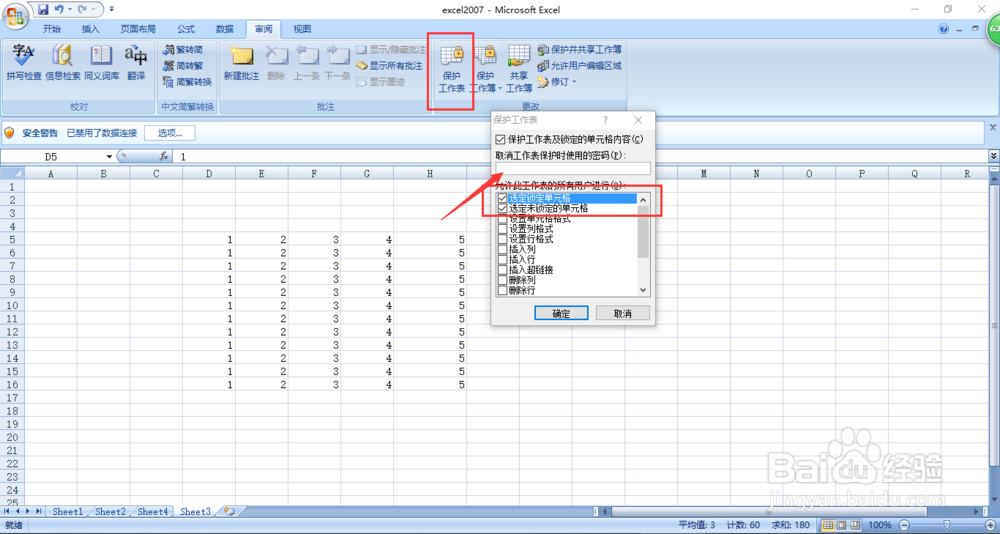Screen dimensions: 1000x534
Task: Open Excel help question mark icon
Action: pyautogui.click(x=943, y=29)
